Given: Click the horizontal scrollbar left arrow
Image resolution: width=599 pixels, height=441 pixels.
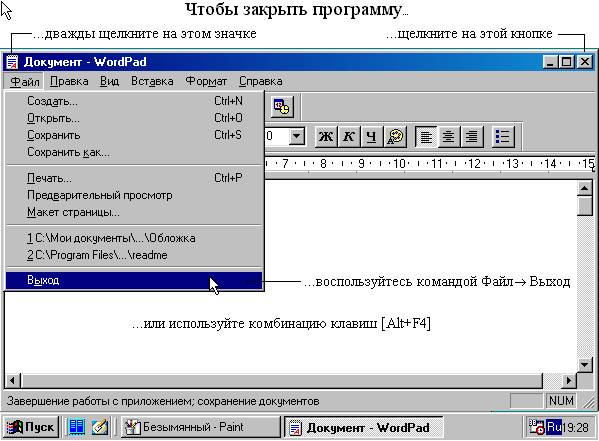Looking at the screenshot, I should tap(13, 381).
